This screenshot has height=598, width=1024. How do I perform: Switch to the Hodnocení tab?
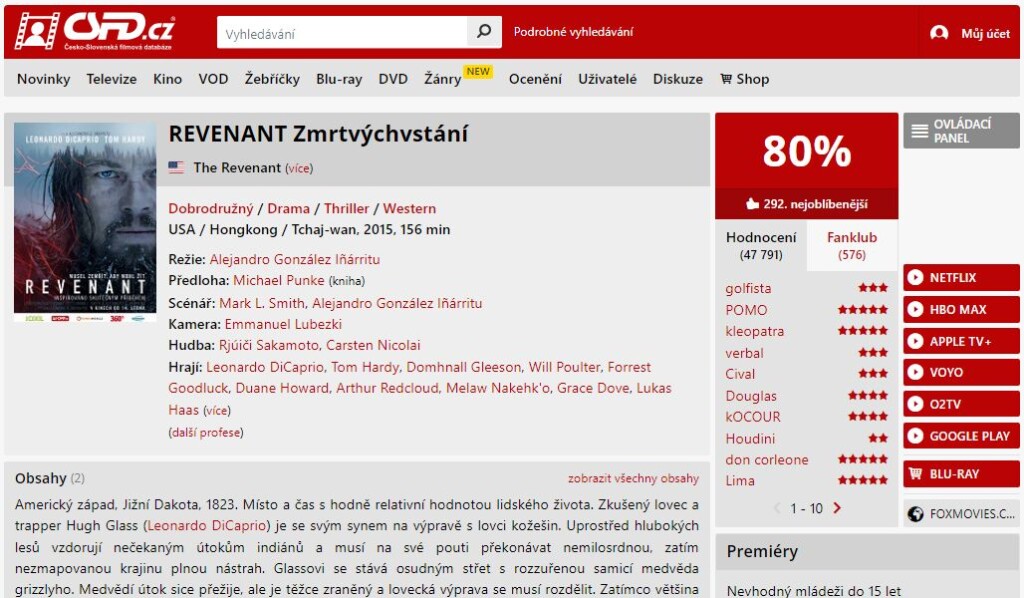click(761, 245)
